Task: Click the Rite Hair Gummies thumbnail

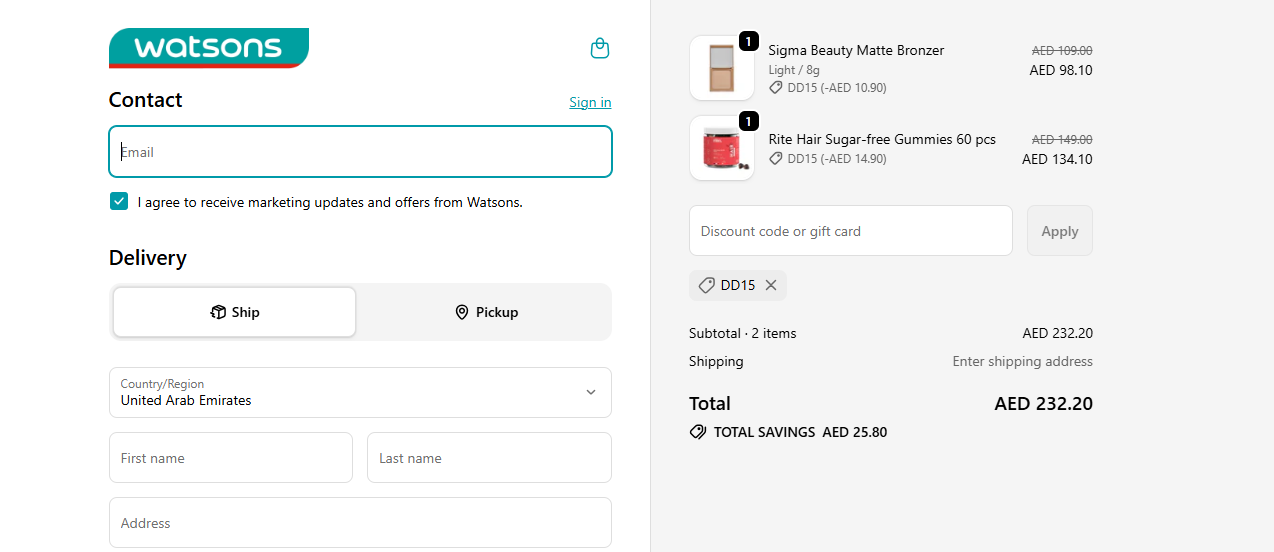Action: (722, 148)
